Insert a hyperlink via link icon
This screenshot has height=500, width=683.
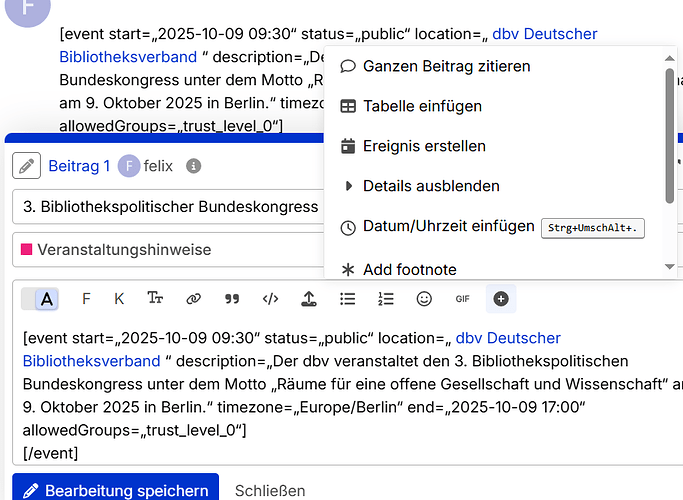(x=193, y=299)
